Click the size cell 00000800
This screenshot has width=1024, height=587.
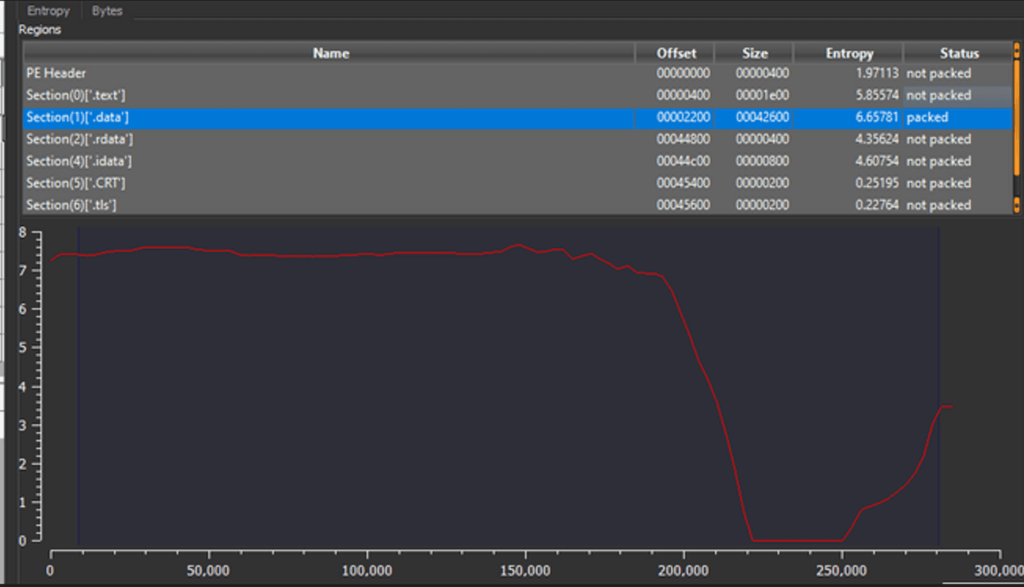pos(762,161)
